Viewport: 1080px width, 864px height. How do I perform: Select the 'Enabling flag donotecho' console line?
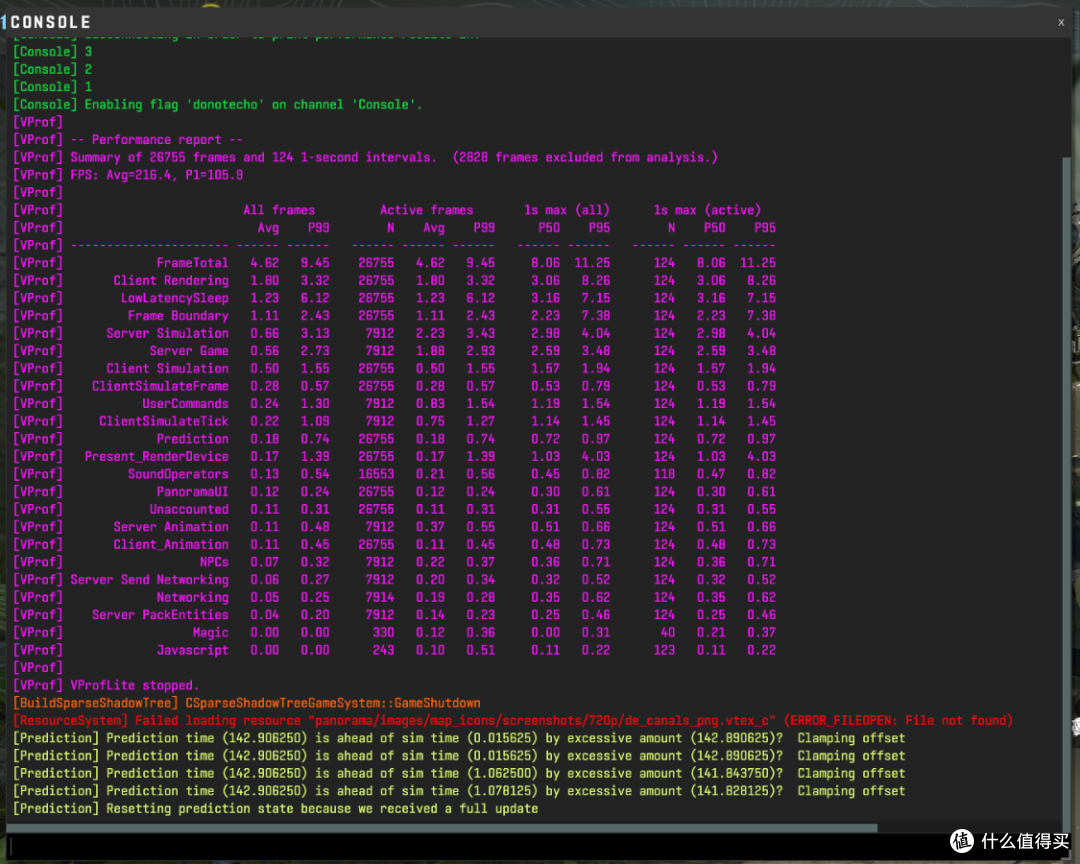(x=218, y=105)
